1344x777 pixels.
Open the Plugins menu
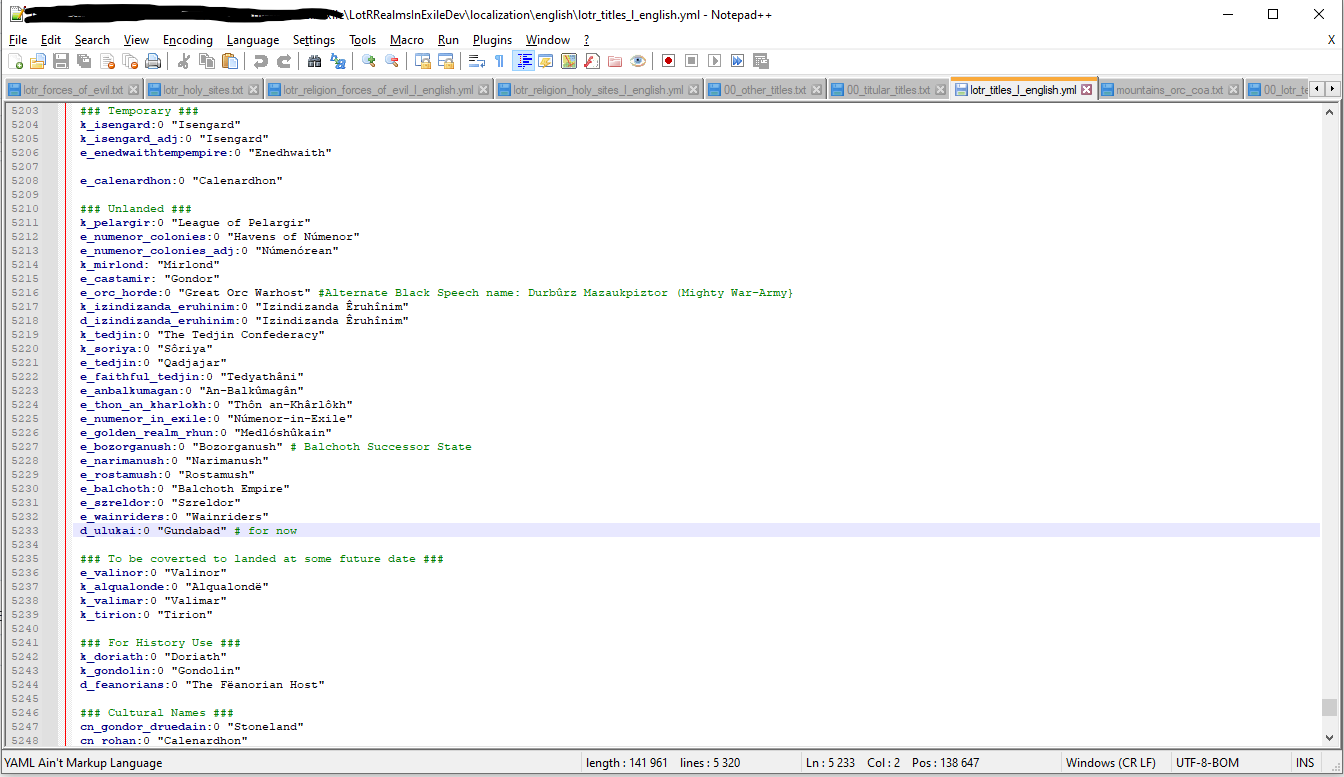tap(492, 40)
